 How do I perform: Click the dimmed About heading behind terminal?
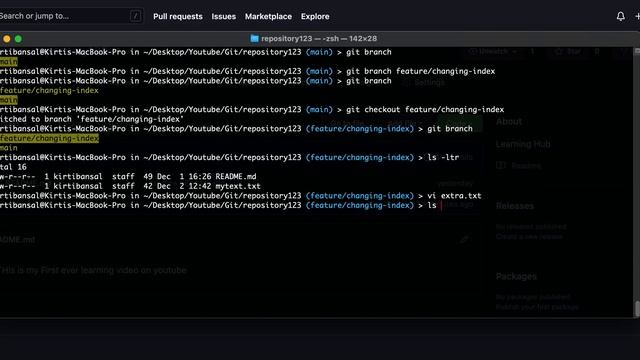pos(509,121)
